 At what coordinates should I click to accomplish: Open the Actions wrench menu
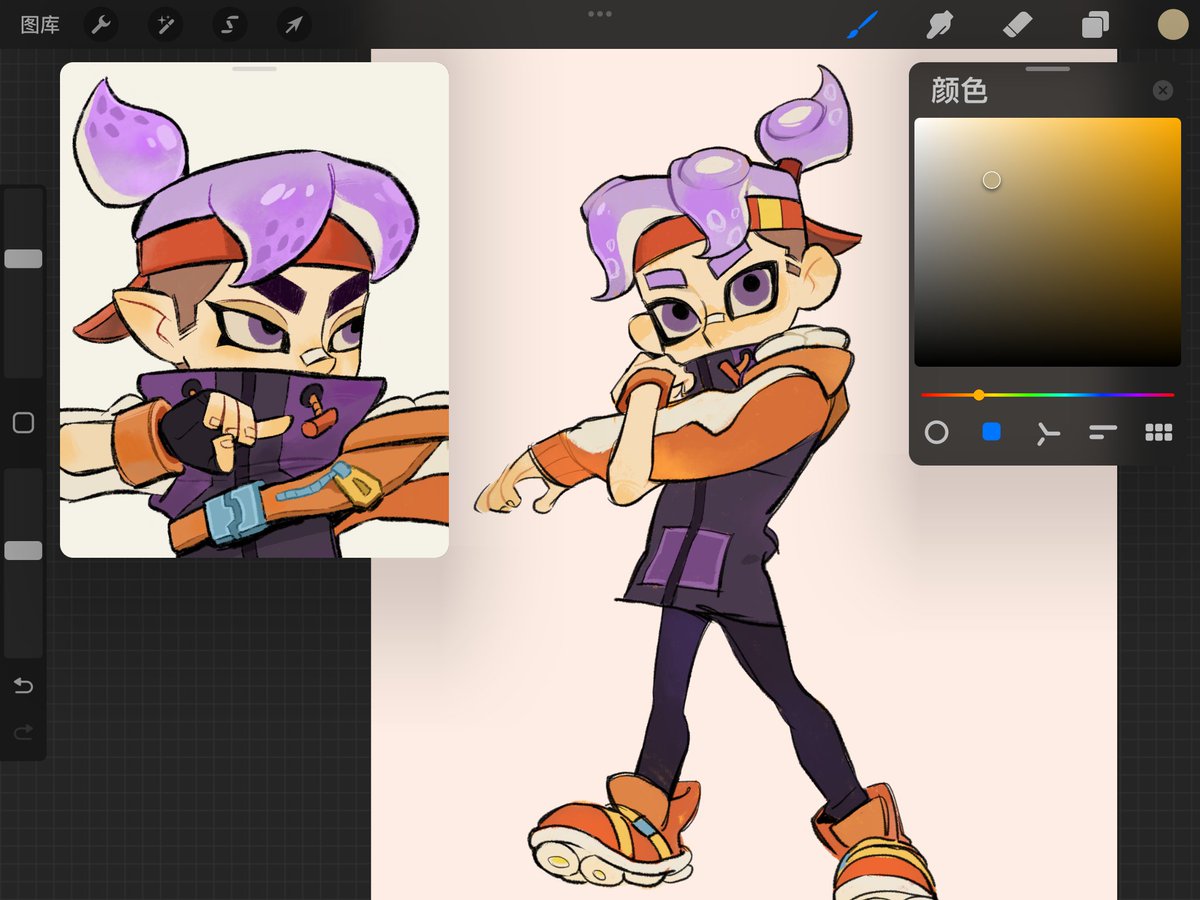[x=100, y=25]
